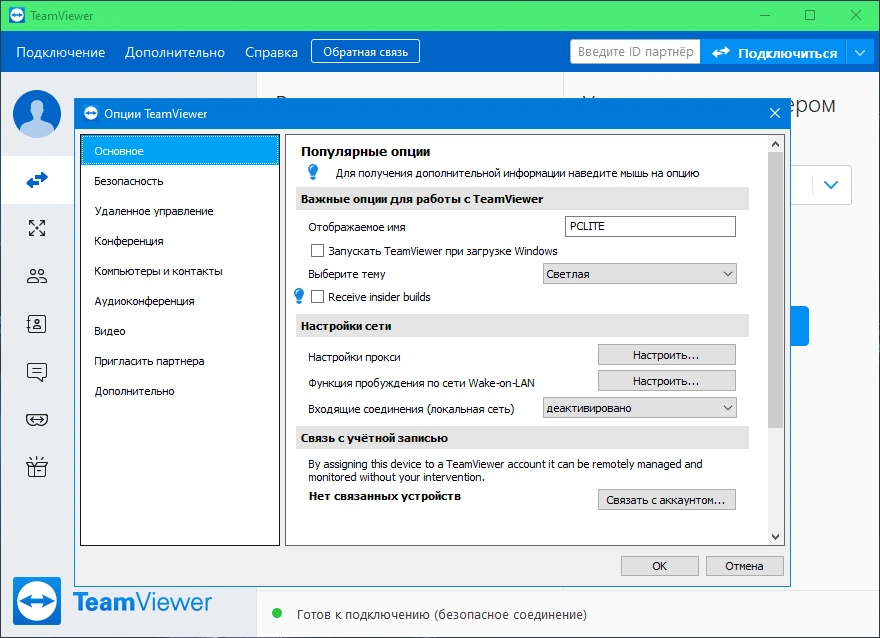Click the Введите ID партнёра field
This screenshot has height=638, width=880.
pyautogui.click(x=635, y=52)
